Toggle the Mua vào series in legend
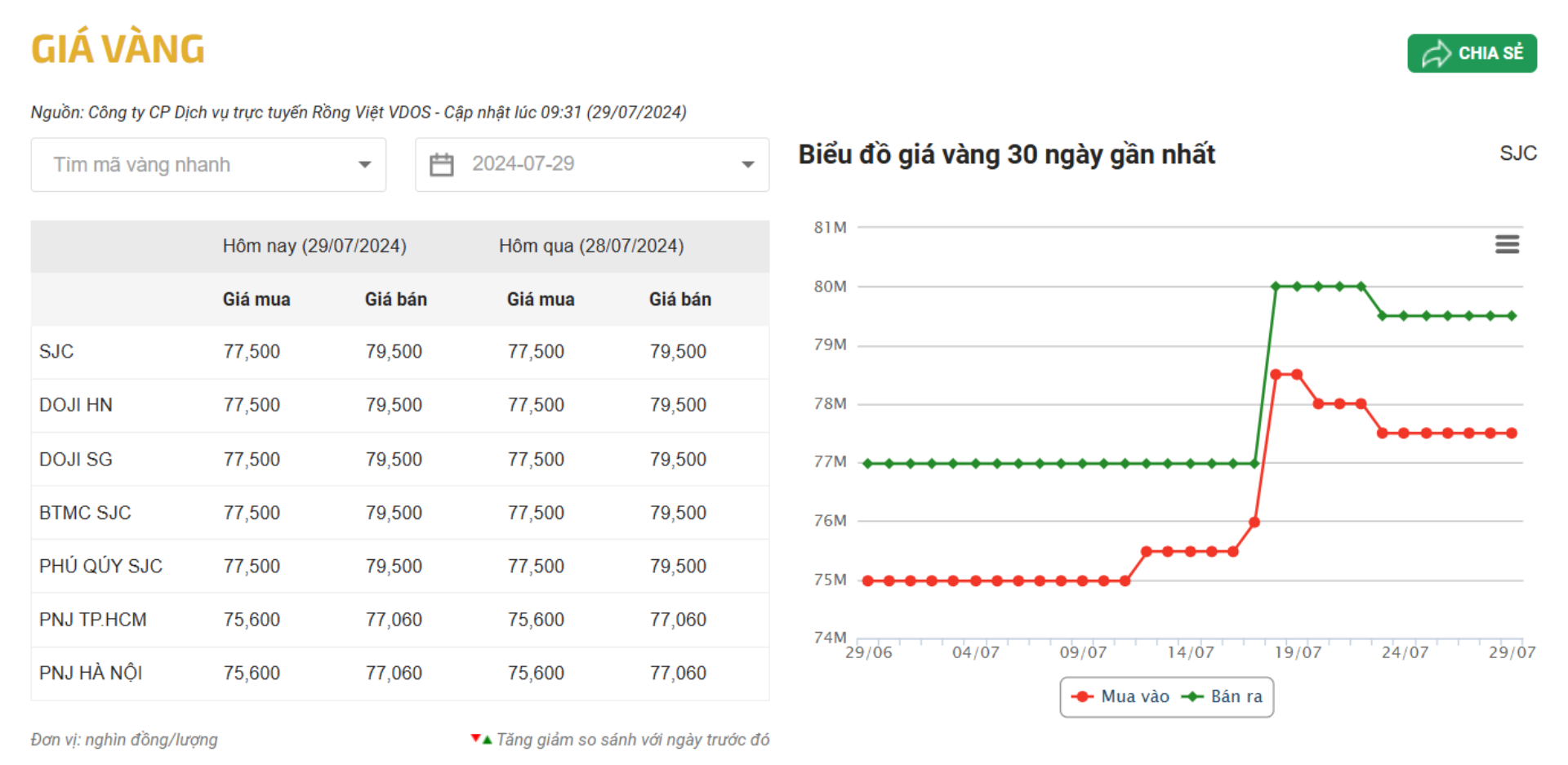 [1120, 696]
